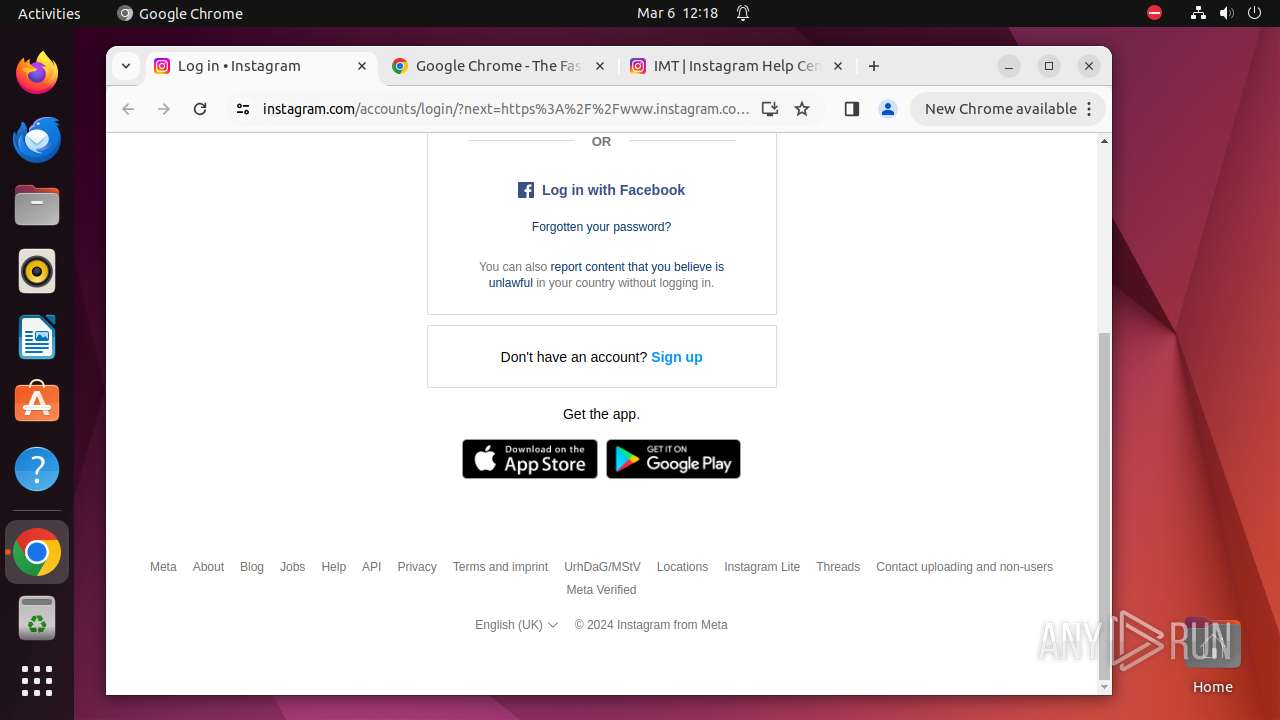Close the Log in • Instagram tab

click(362, 66)
